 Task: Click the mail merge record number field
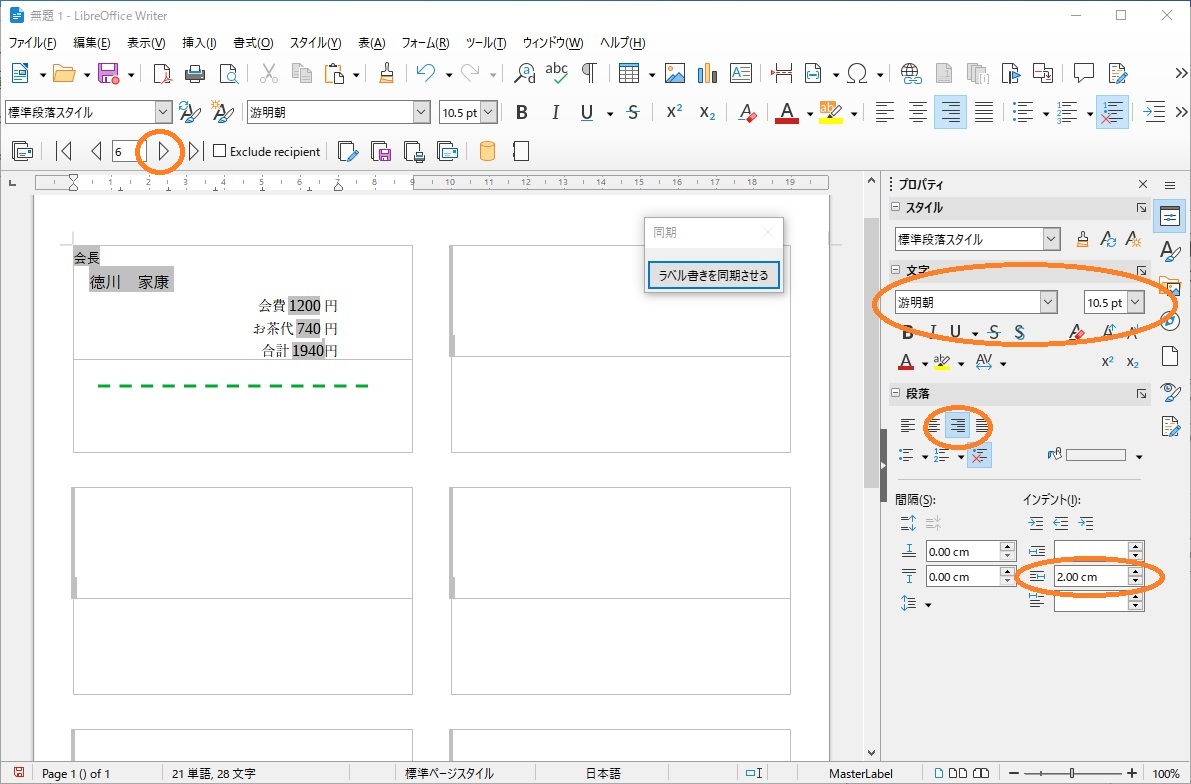click(127, 152)
